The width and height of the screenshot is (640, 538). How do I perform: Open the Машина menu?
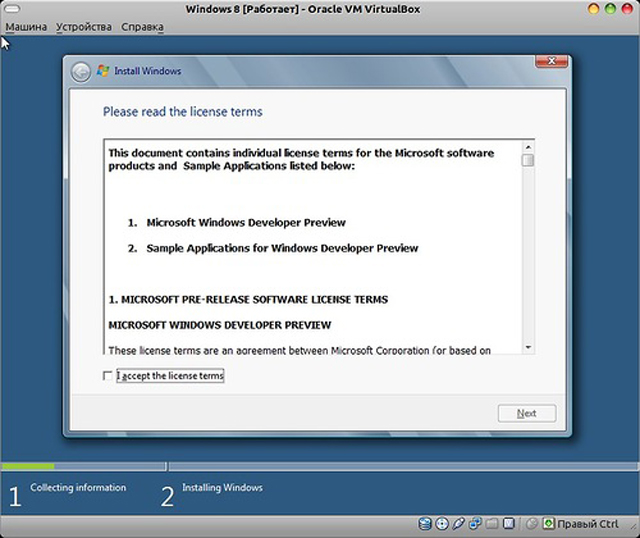tap(26, 27)
